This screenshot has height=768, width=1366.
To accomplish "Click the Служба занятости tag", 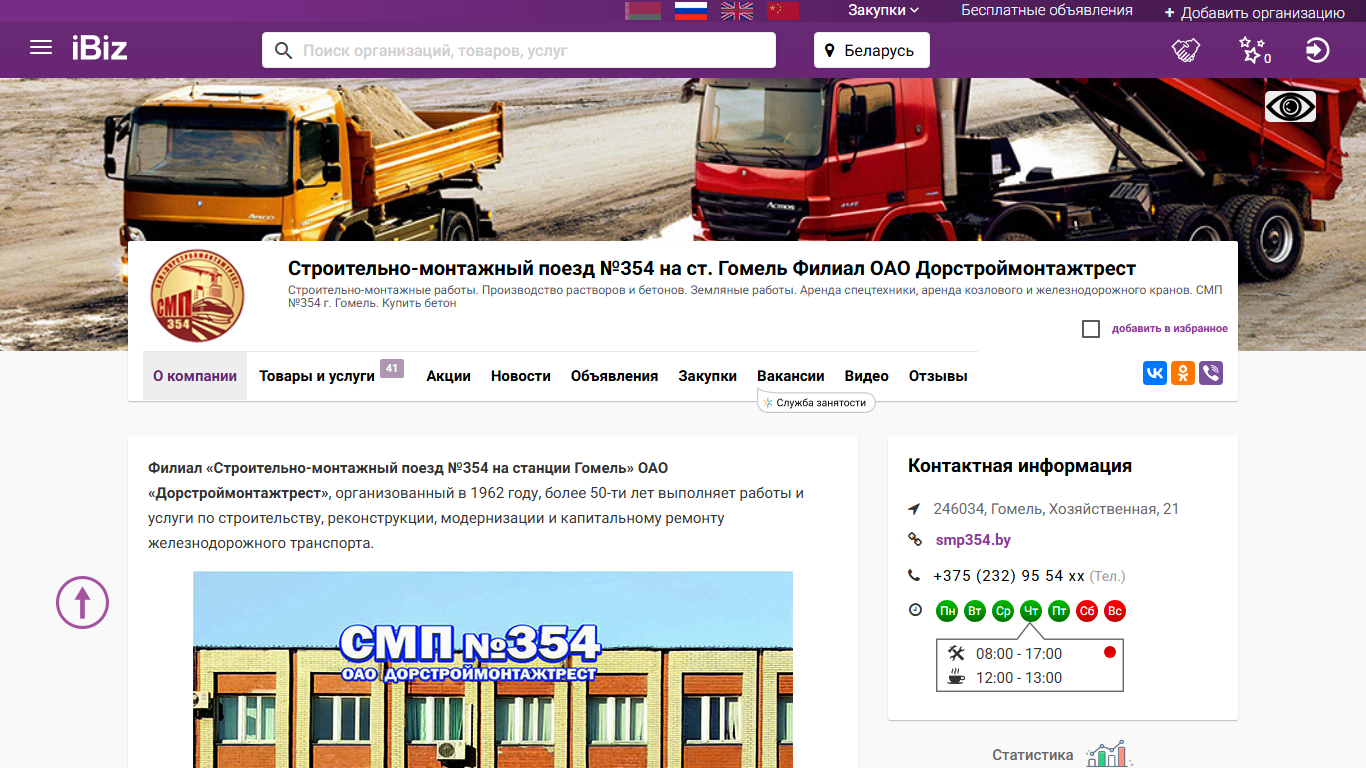I will click(x=816, y=403).
